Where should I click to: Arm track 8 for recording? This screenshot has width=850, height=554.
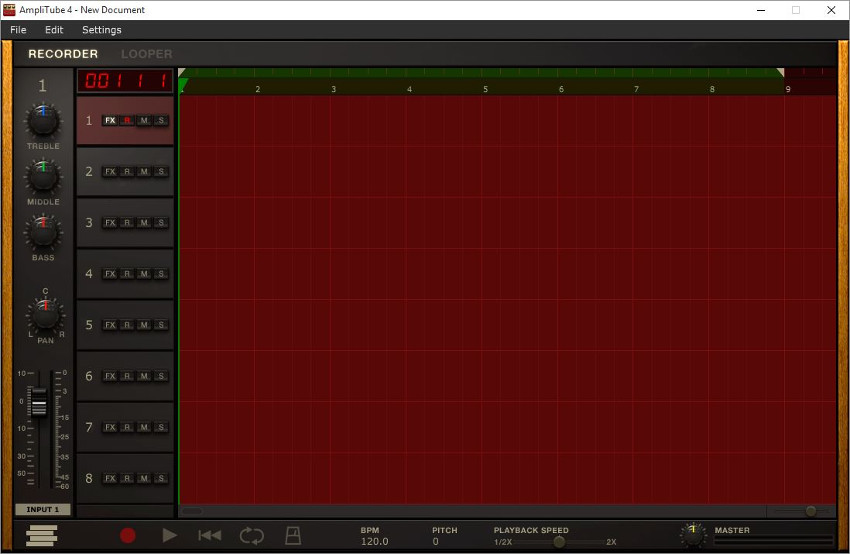(127, 478)
